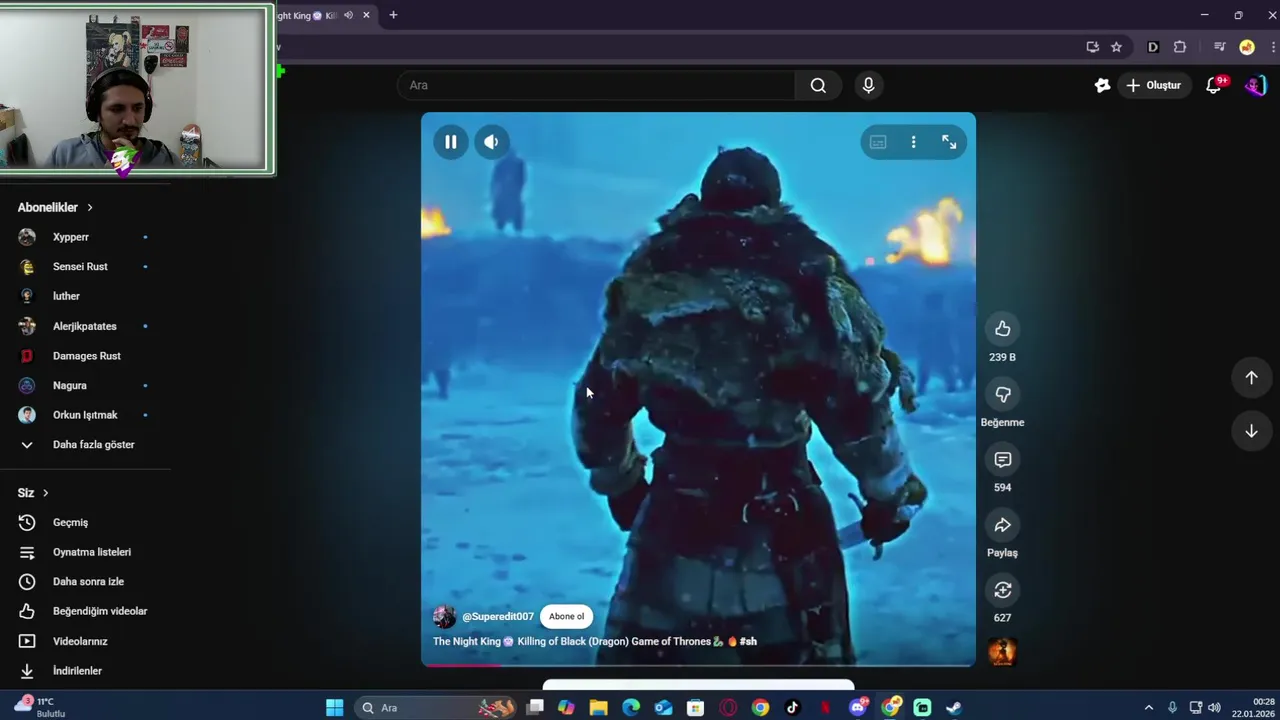Open the Chrome extensions puzzle menu
Image resolution: width=1280 pixels, height=720 pixels.
pos(1180,47)
